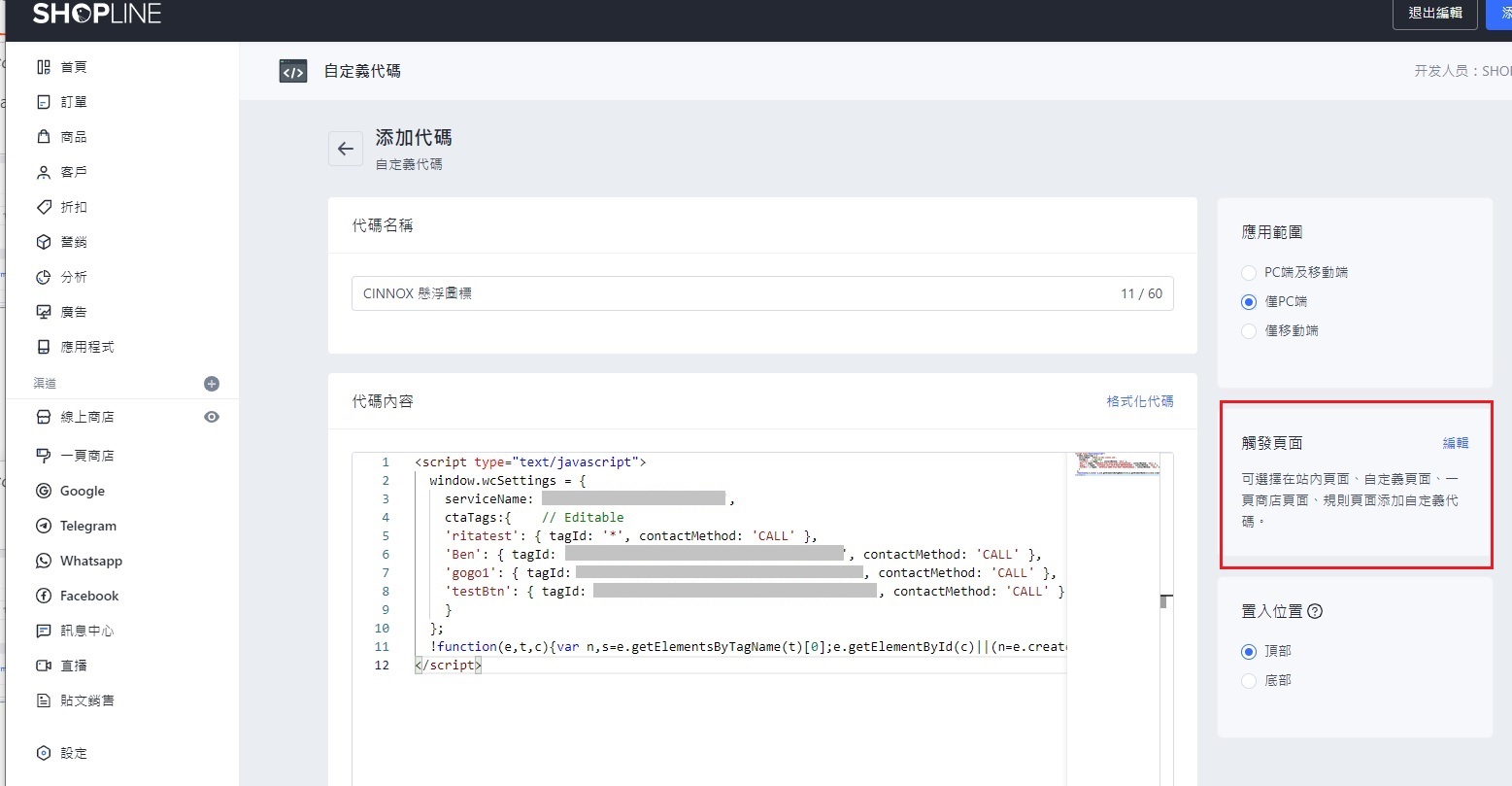The width and height of the screenshot is (1512, 786).
Task: Click the back arrow beside 添加代碼
Action: [x=345, y=149]
